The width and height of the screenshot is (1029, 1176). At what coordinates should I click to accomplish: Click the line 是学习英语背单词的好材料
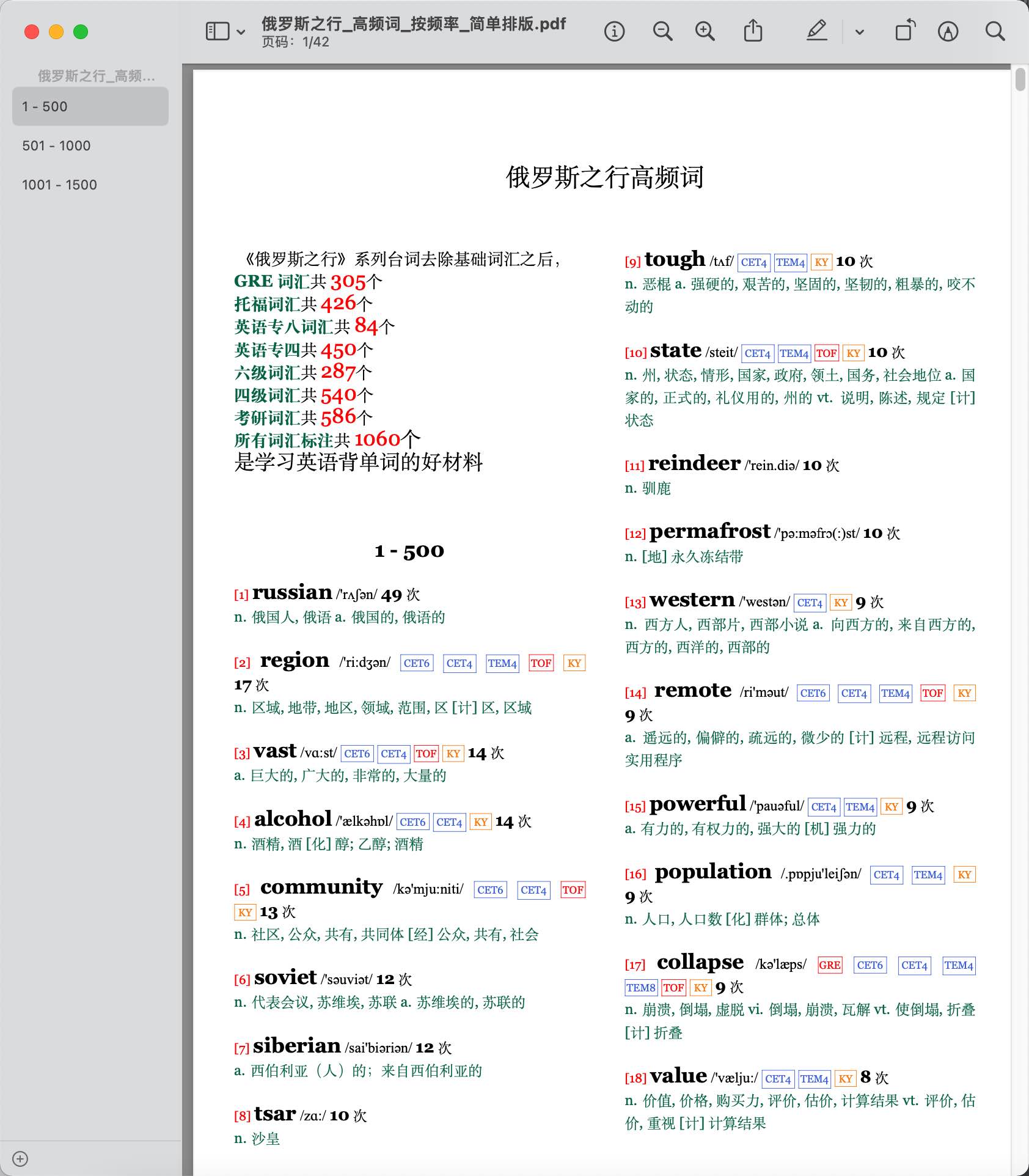[x=359, y=462]
